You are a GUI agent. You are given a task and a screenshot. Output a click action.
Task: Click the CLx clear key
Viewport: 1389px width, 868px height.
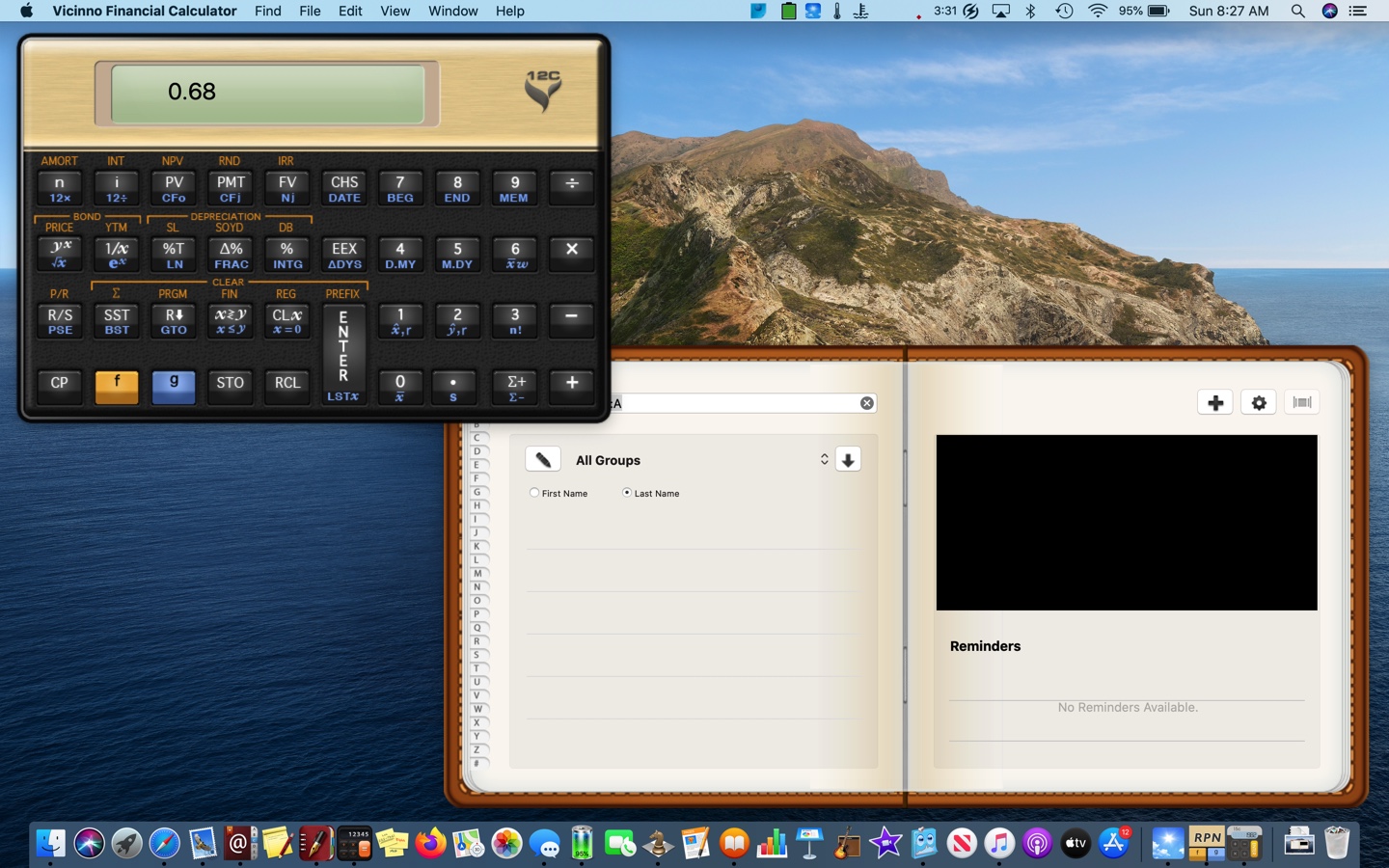click(x=287, y=321)
